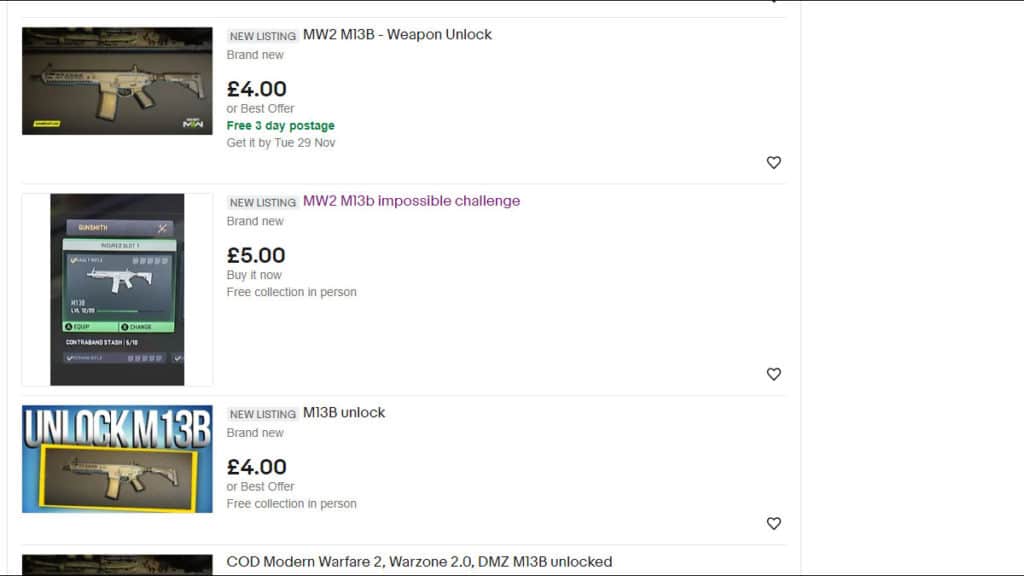The image size is (1024, 576).
Task: Click the partially visible bottom listing thumbnail
Action: click(117, 565)
